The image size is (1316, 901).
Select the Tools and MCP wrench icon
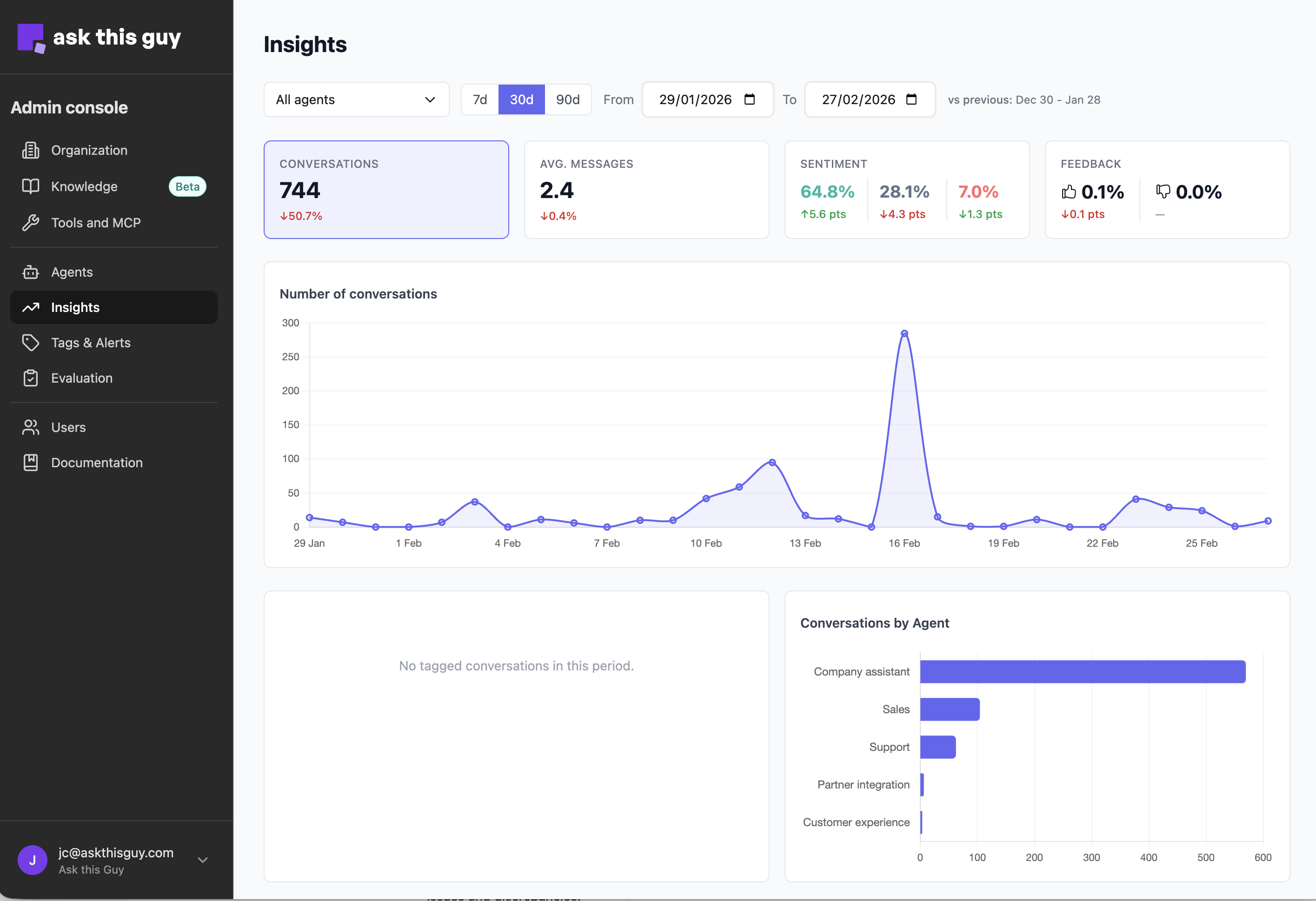click(x=31, y=223)
